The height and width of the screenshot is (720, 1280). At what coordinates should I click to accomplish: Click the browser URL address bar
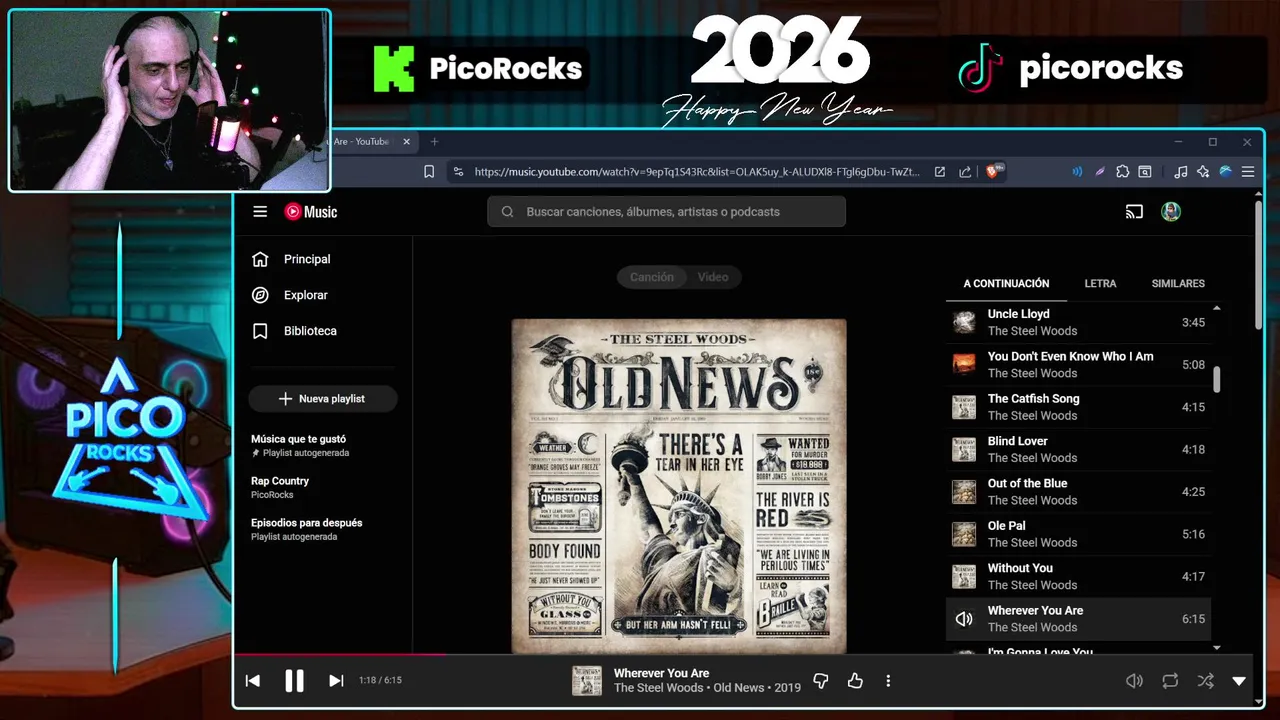(x=697, y=172)
